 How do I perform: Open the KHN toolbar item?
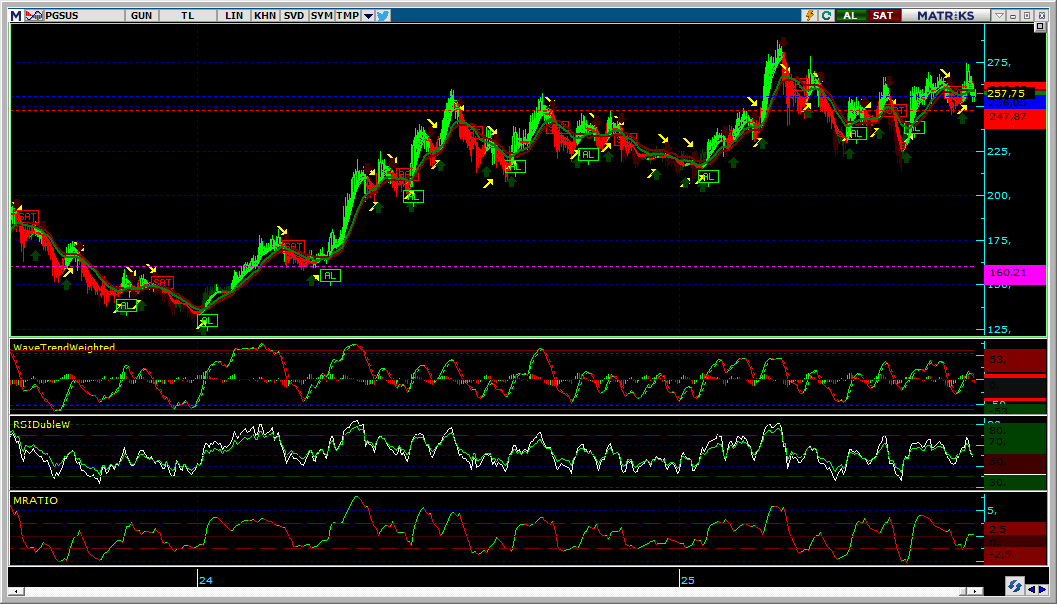click(265, 16)
